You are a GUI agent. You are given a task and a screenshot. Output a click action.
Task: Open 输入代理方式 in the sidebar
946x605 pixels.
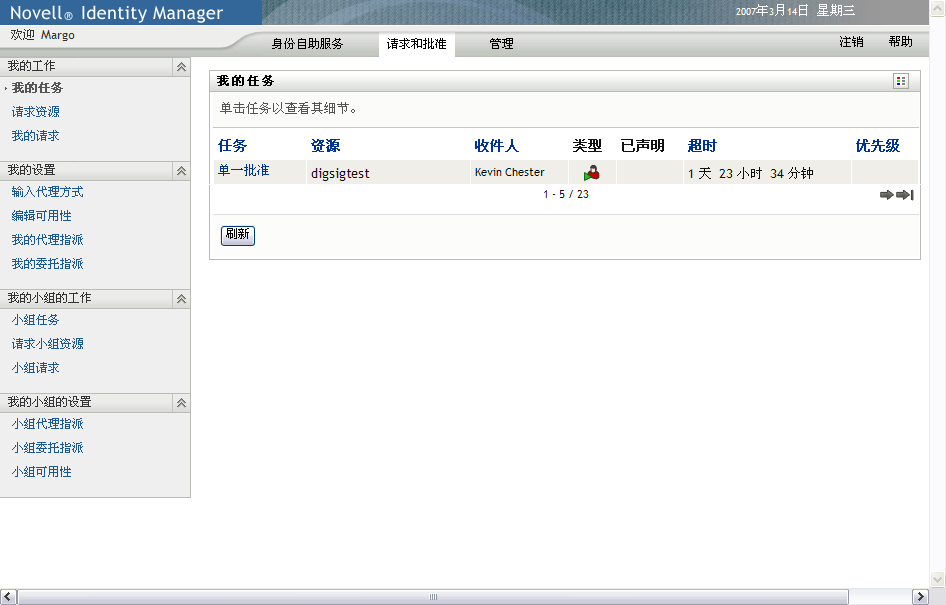(x=48, y=192)
